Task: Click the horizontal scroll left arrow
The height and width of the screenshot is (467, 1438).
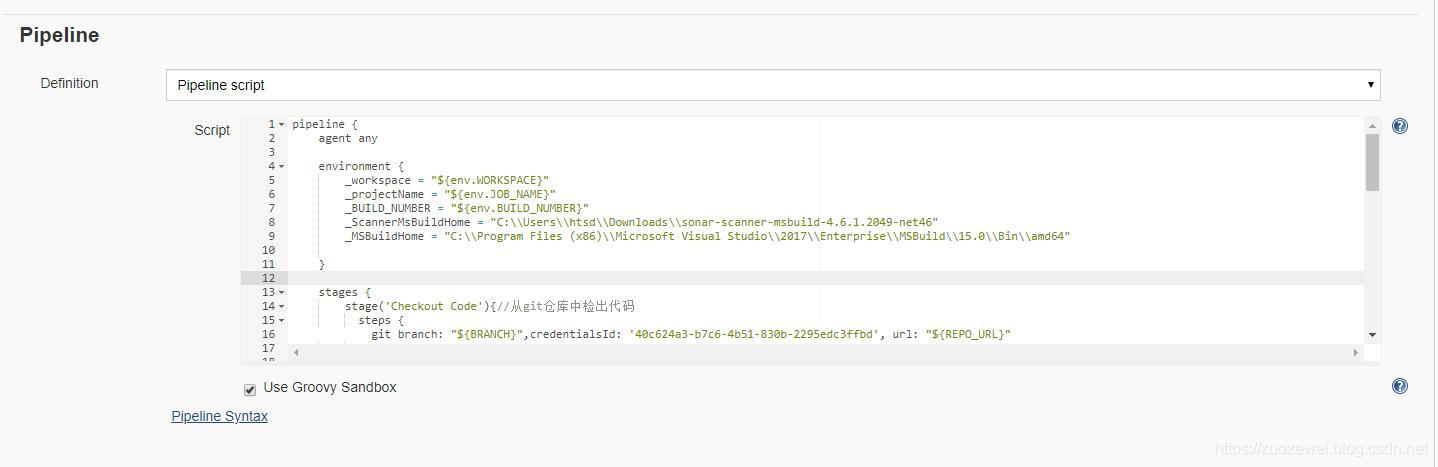Action: [296, 352]
